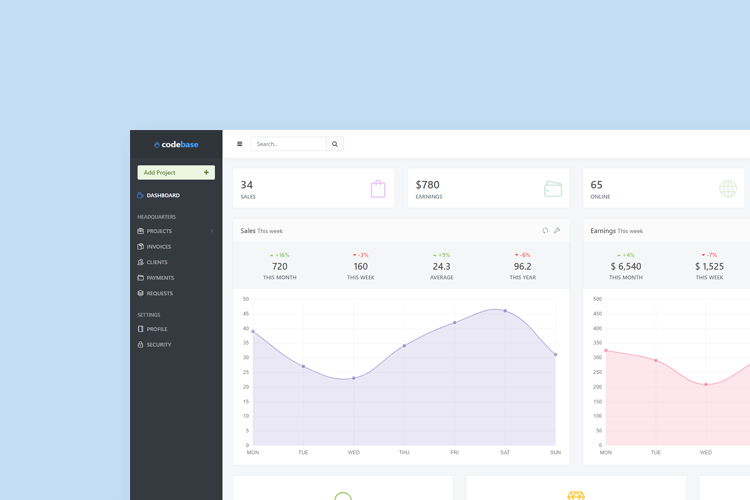Open Invoices in the sidebar
This screenshot has height=500, width=750.
coord(158,247)
